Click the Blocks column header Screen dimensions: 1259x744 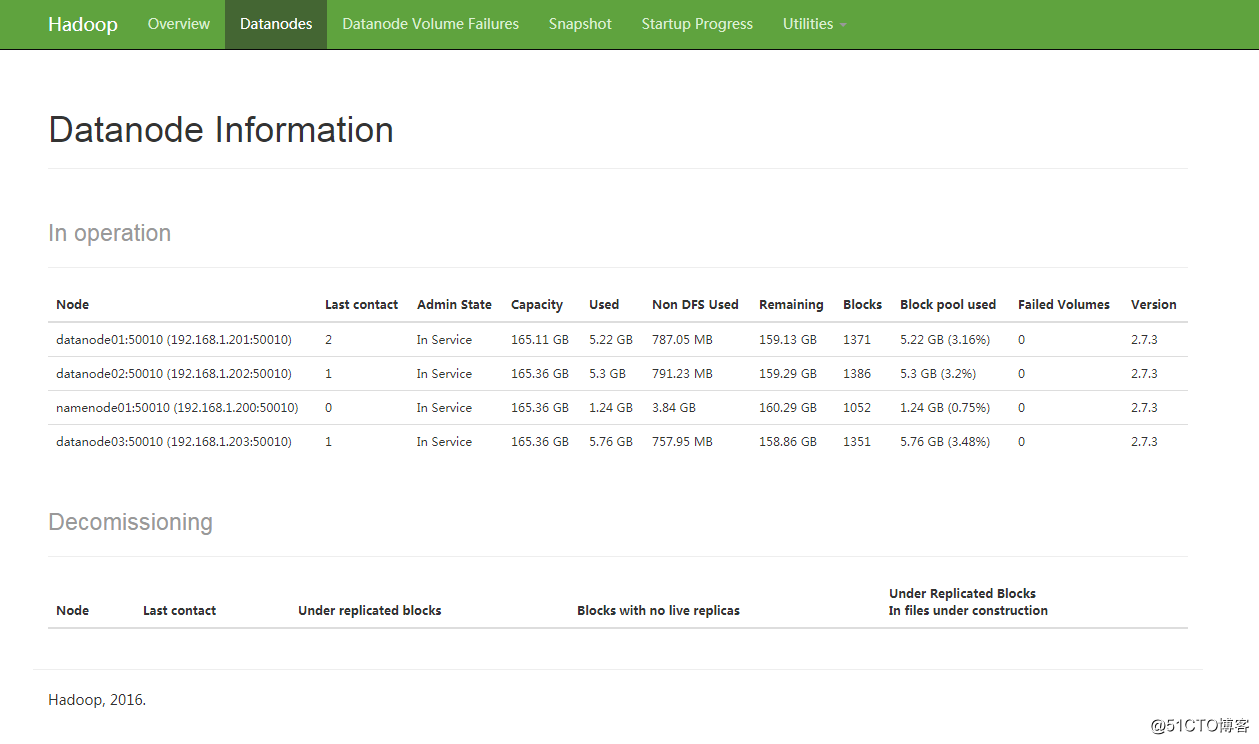pos(862,305)
